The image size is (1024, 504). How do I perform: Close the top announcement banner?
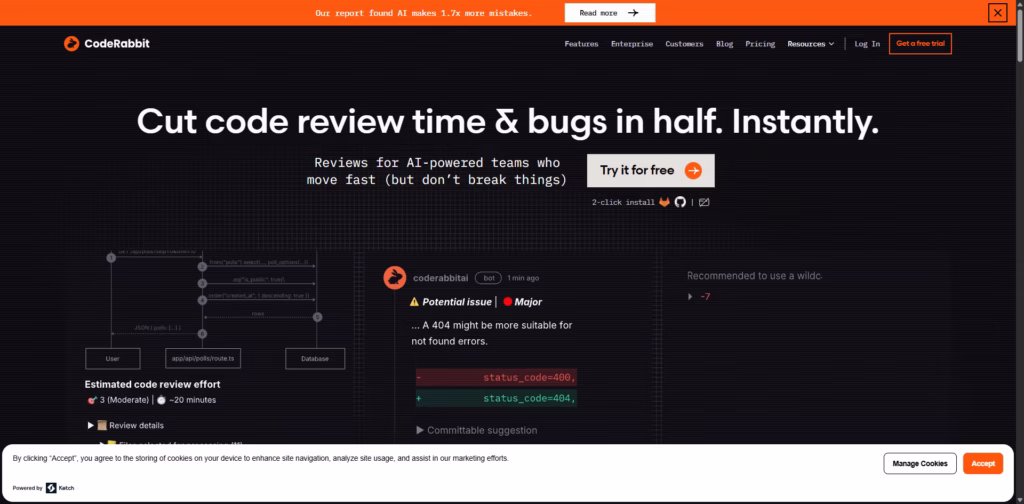(997, 13)
